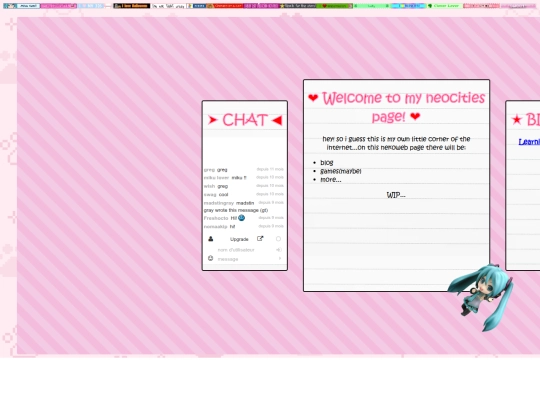
Task: Select the 'games(maybe)' list item
Action: 341,171
